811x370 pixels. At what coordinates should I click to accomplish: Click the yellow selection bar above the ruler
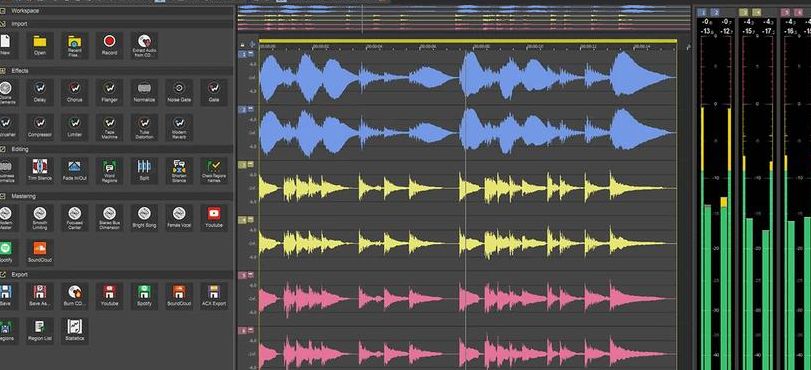468,41
